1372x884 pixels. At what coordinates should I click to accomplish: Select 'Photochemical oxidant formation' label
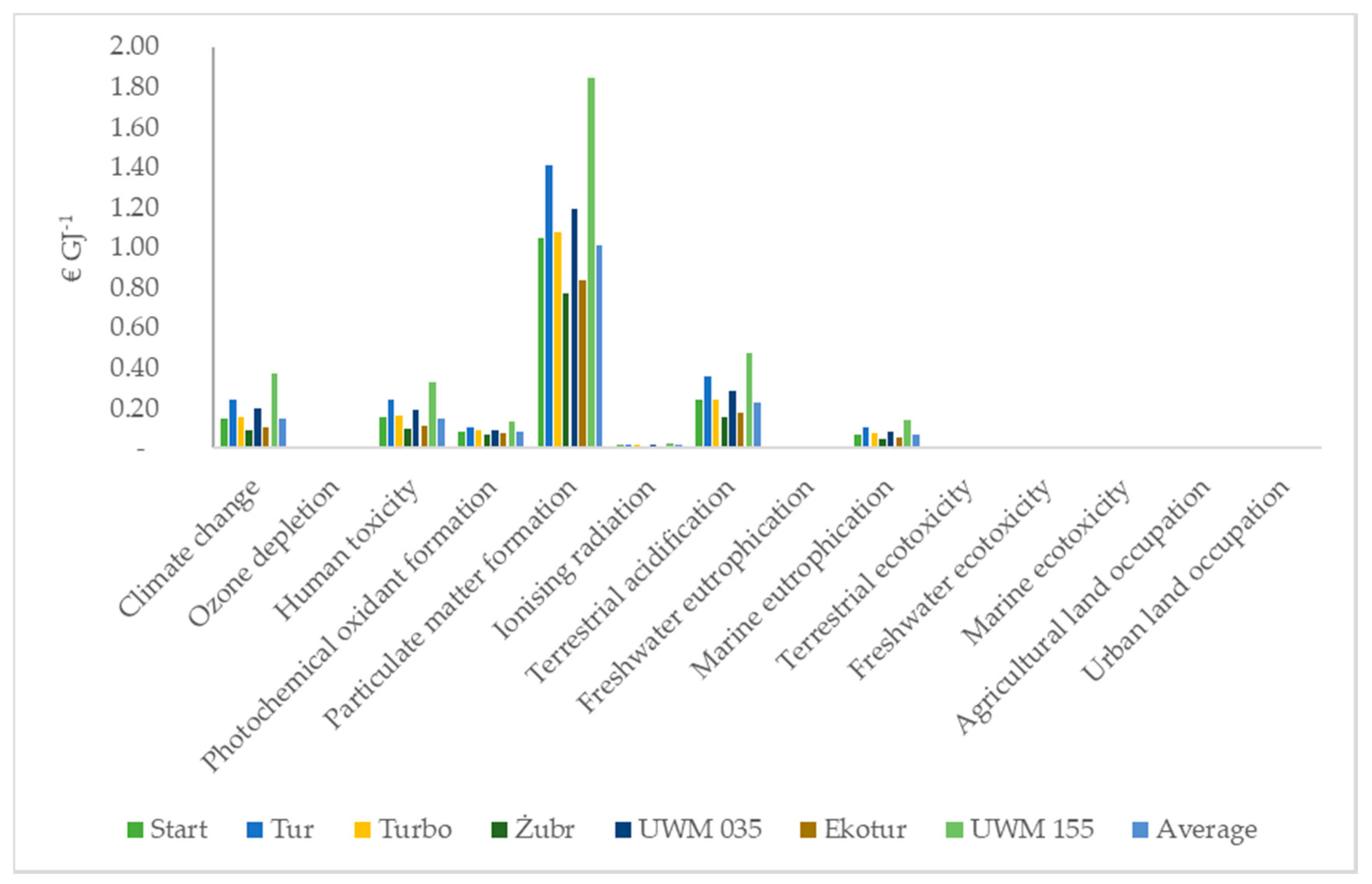pyautogui.click(x=349, y=626)
